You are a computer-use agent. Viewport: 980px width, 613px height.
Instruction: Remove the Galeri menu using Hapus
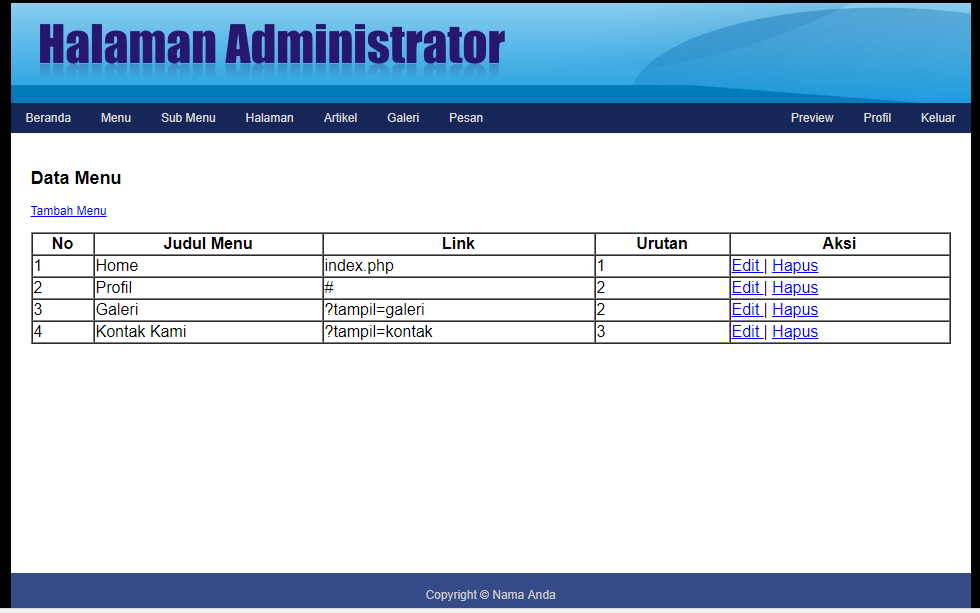tap(795, 310)
